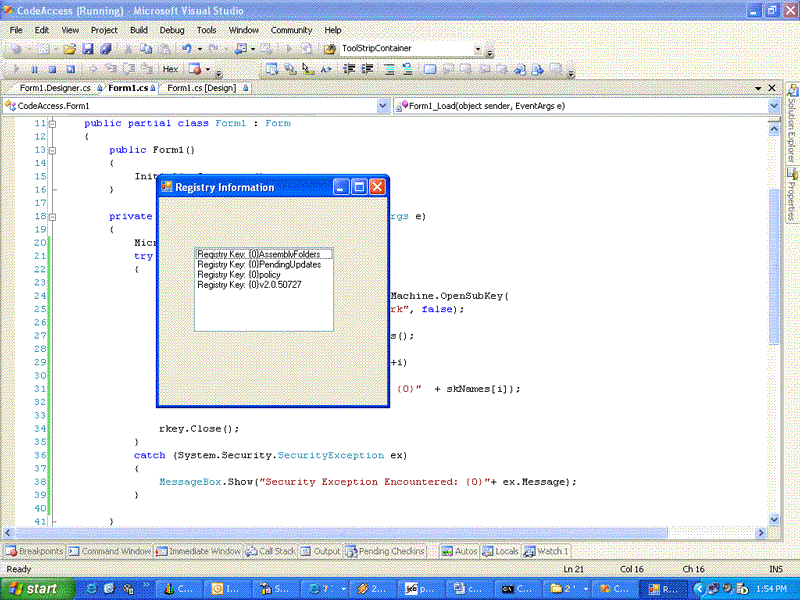The width and height of the screenshot is (800, 600).
Task: Stop debugging with the square stop icon
Action: 53,69
